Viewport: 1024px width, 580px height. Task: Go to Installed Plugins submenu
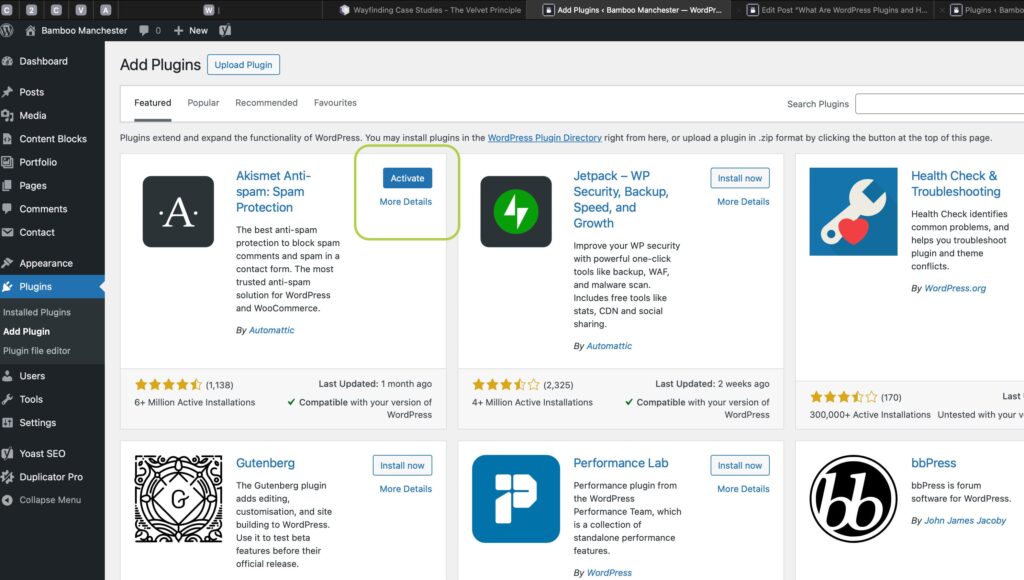[x=37, y=312]
